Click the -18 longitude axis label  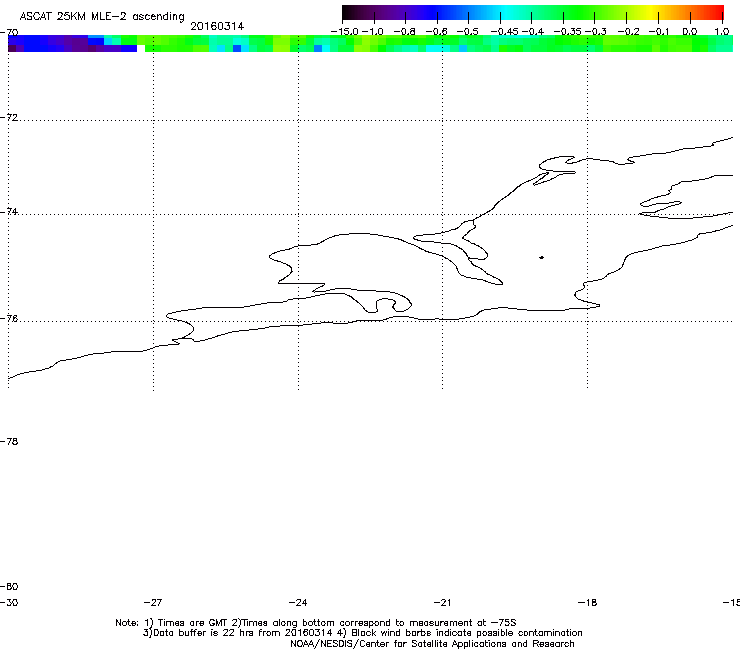click(587, 602)
